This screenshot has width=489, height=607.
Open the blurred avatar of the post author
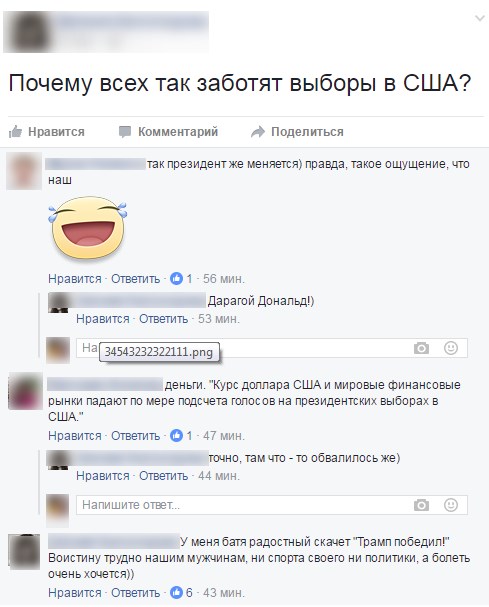tap(27, 32)
